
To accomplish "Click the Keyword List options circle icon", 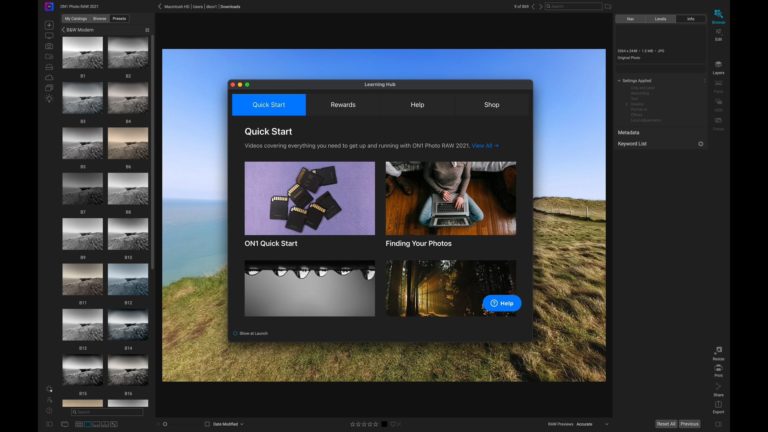I will 700,144.
